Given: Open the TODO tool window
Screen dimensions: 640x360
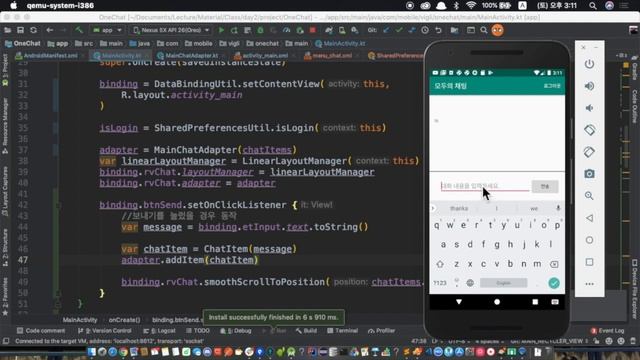Looking at the screenshot, I should click(x=198, y=331).
